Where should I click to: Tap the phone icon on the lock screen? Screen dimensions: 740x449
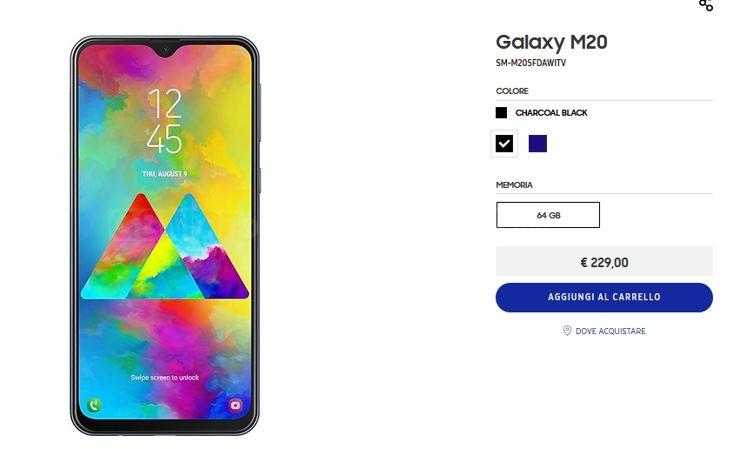pos(93,405)
